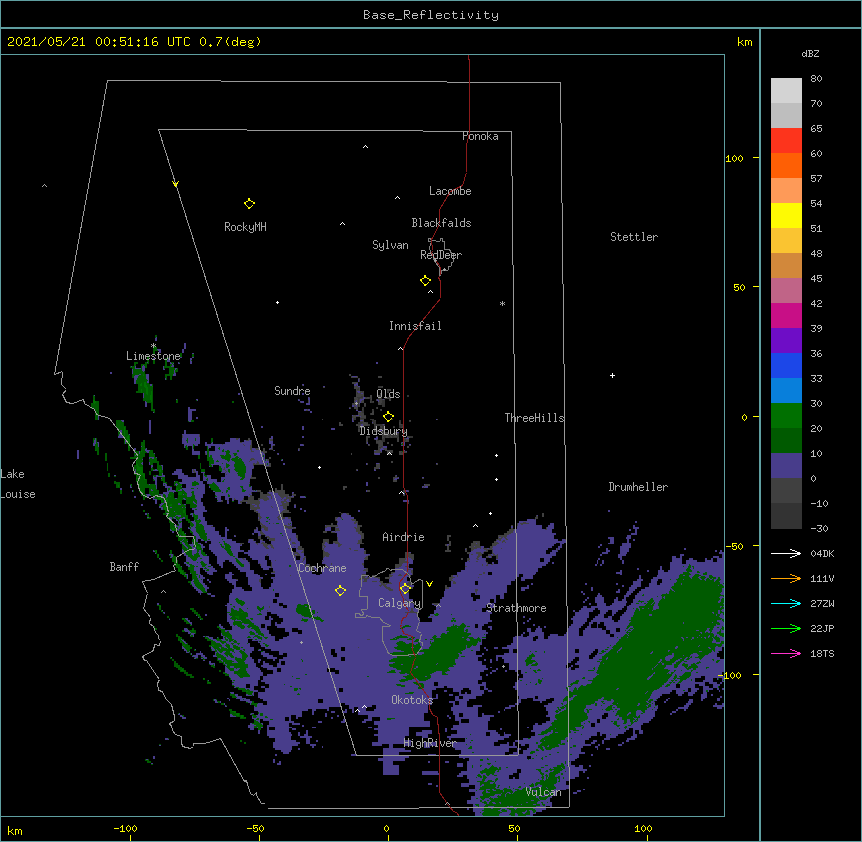Click the yellow marker inside Calgary boundary

click(x=405, y=589)
